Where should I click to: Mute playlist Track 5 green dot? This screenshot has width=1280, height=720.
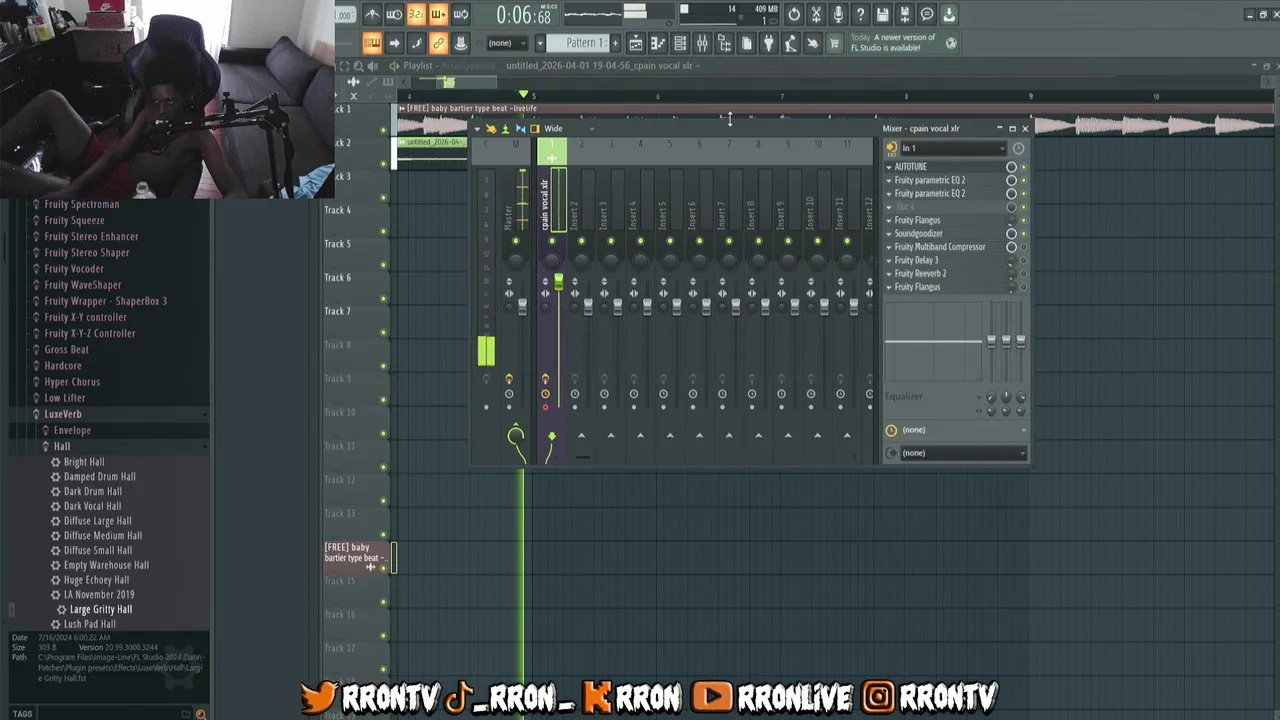point(383,265)
